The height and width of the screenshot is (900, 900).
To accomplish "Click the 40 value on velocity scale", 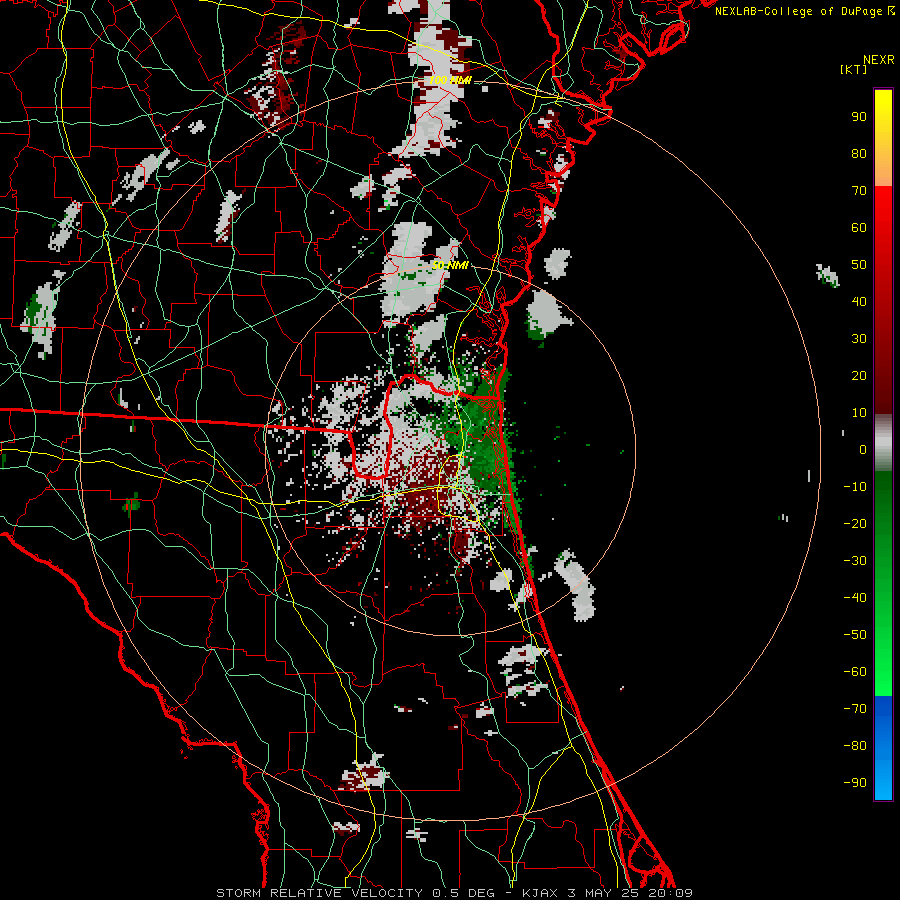I will pyautogui.click(x=859, y=302).
